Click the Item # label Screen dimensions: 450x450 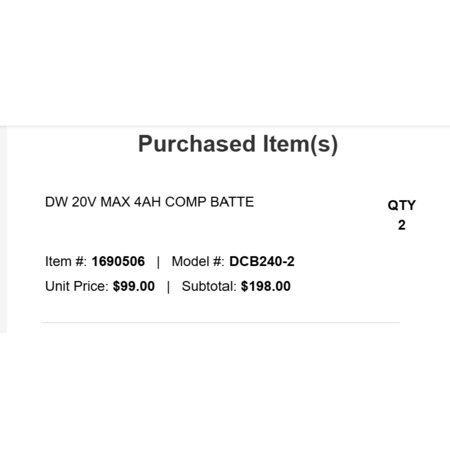point(66,261)
